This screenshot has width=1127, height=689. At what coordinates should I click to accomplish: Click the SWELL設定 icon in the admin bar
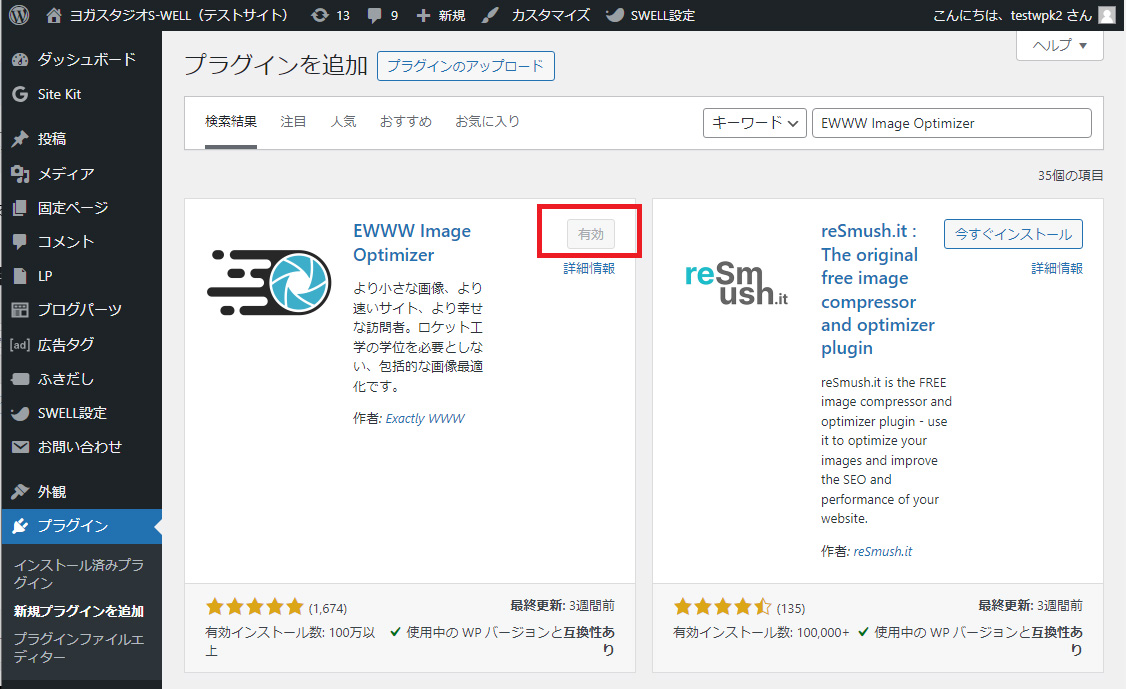[x=615, y=15]
